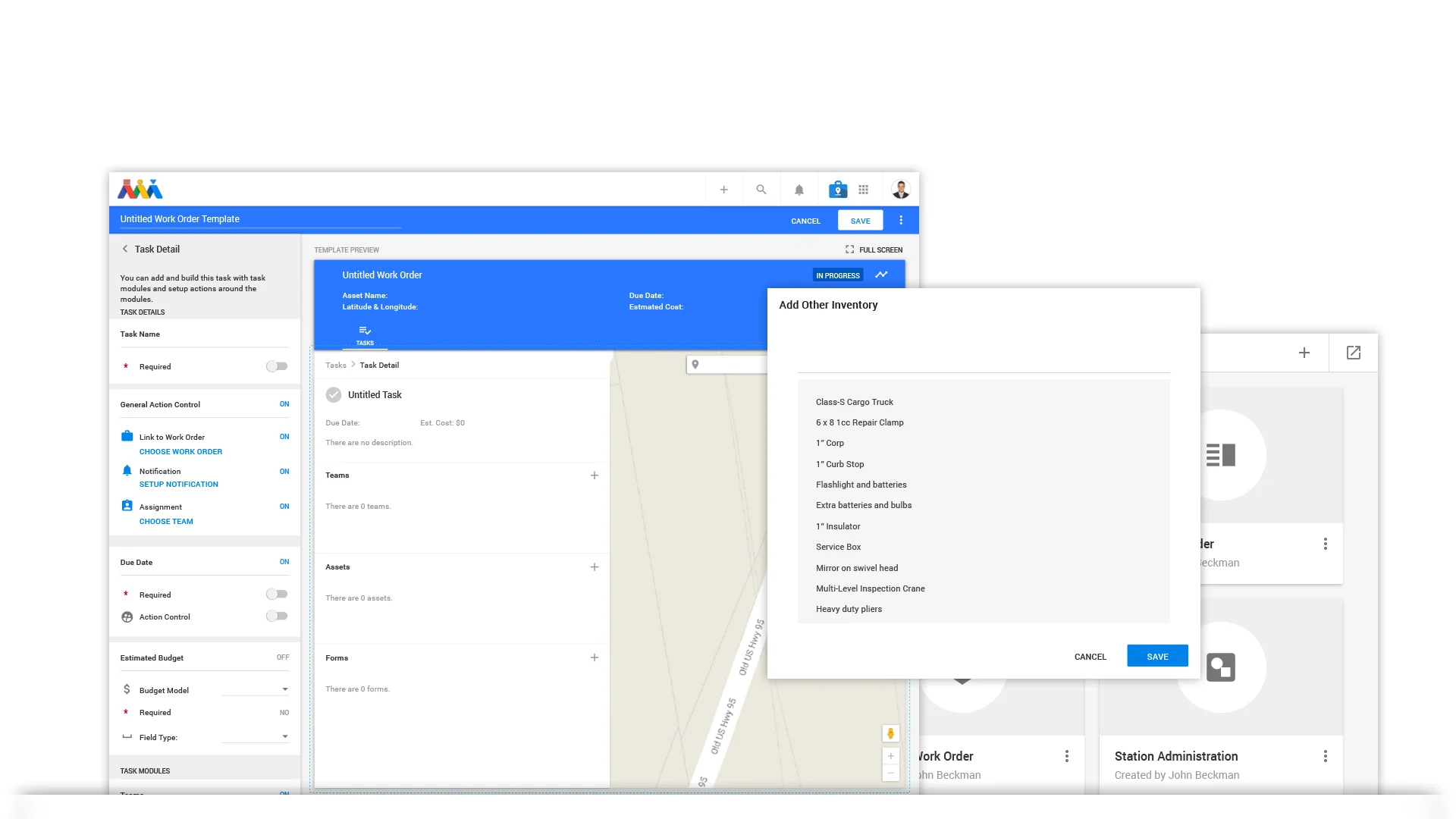Screen dimensions: 1456x819
Task: Toggle the Due Date Action Control switch
Action: [277, 617]
